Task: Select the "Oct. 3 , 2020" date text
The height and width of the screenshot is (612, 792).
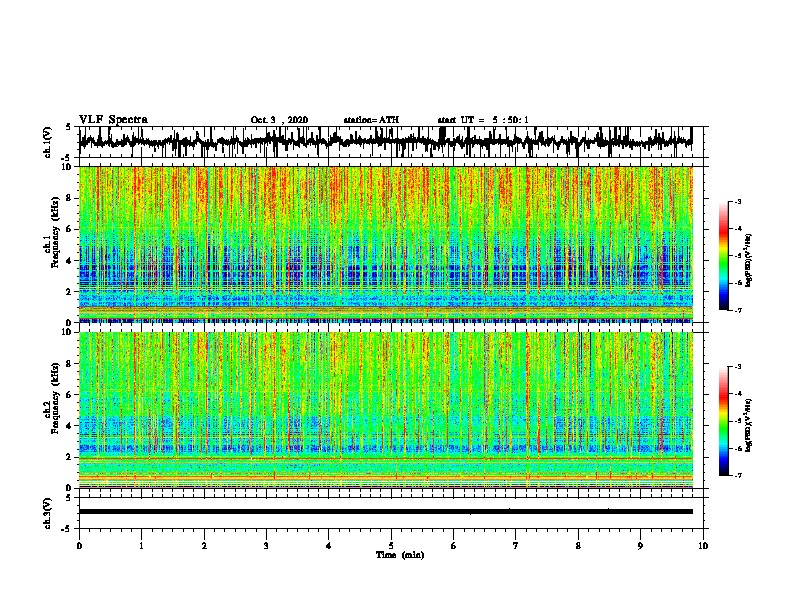Action: tap(279, 120)
